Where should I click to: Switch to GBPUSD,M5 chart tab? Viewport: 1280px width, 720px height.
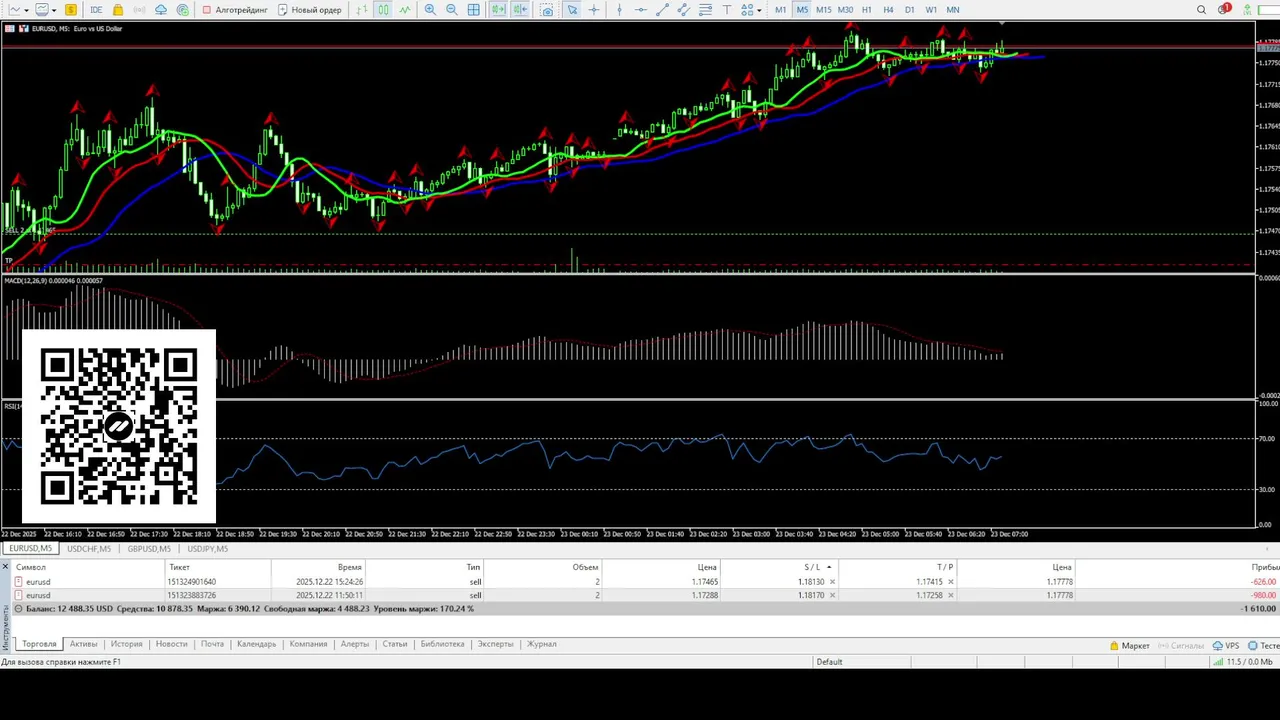coord(149,549)
